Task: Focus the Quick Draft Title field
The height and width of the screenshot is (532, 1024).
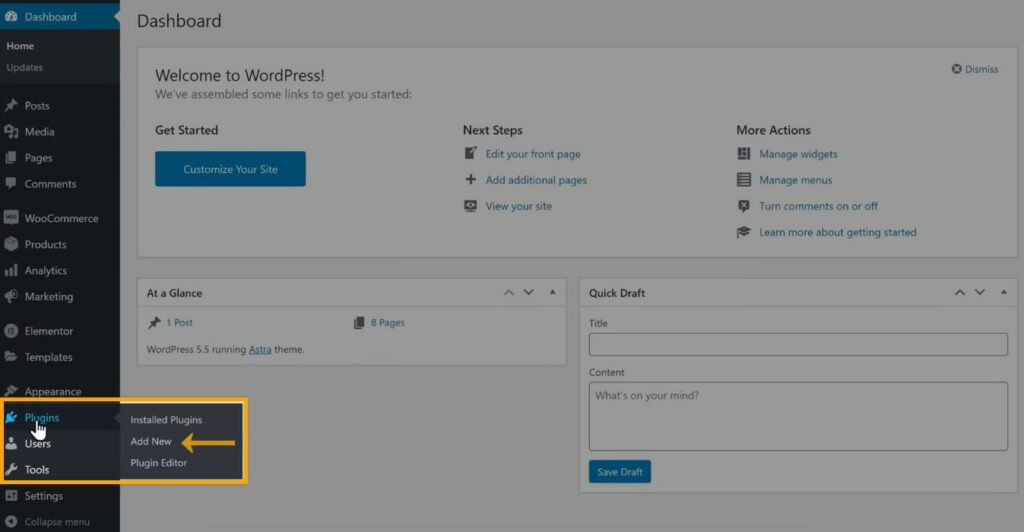Action: coord(798,344)
